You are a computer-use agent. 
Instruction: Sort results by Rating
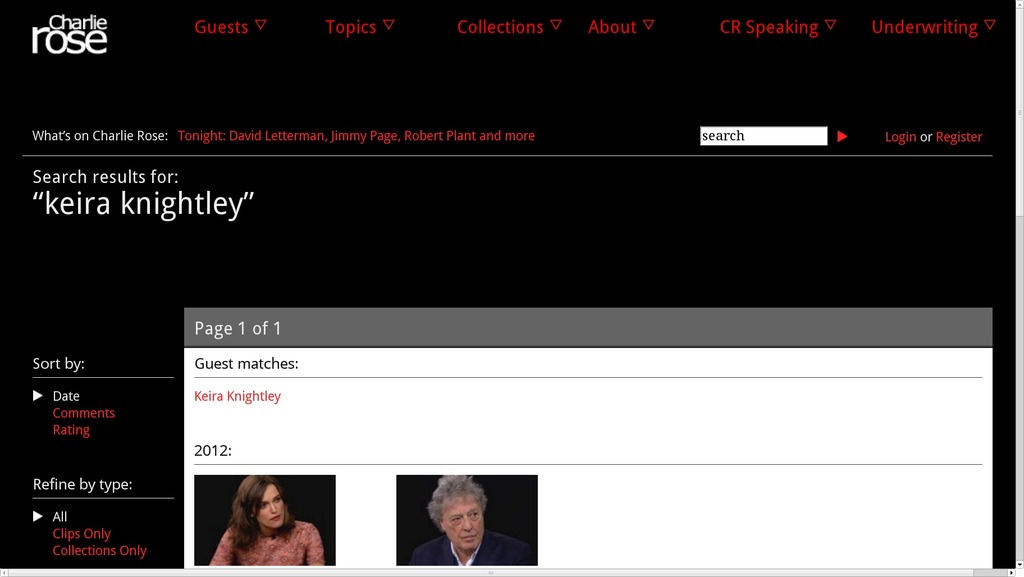[71, 430]
